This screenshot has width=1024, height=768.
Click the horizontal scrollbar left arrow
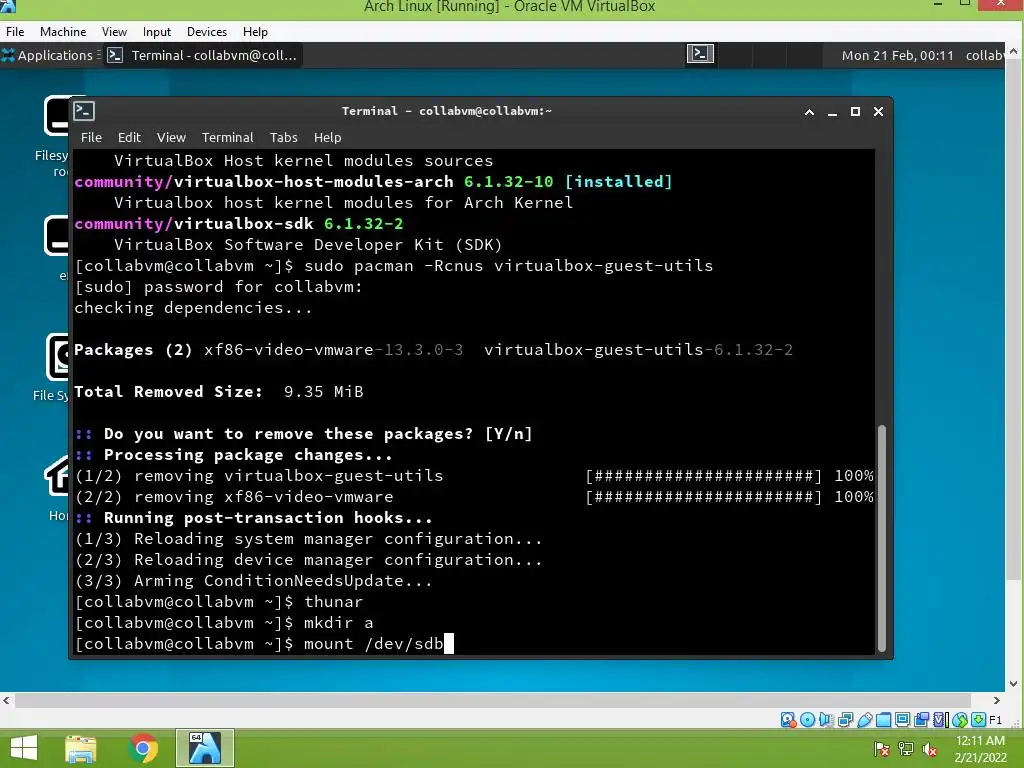7,700
